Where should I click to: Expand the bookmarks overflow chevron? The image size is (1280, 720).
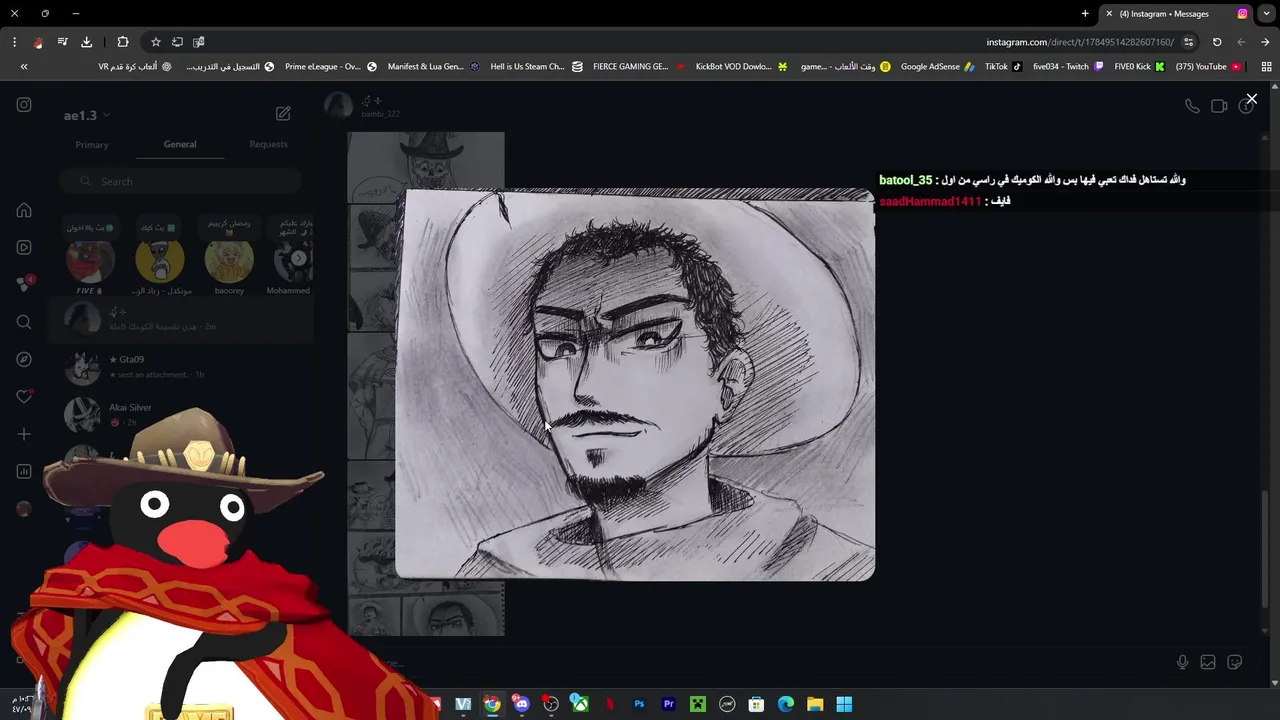pos(24,67)
